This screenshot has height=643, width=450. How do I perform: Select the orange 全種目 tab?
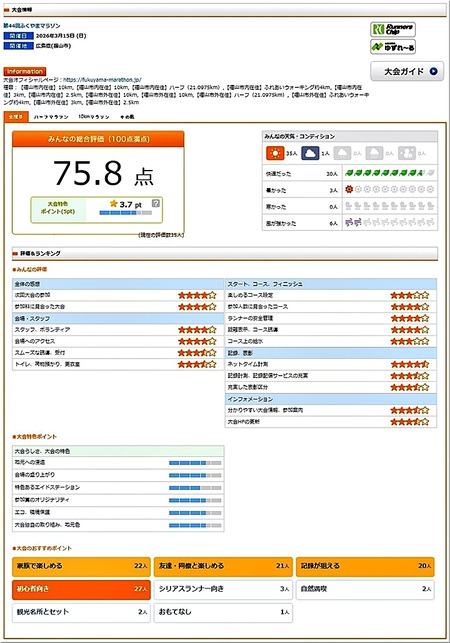(16, 117)
